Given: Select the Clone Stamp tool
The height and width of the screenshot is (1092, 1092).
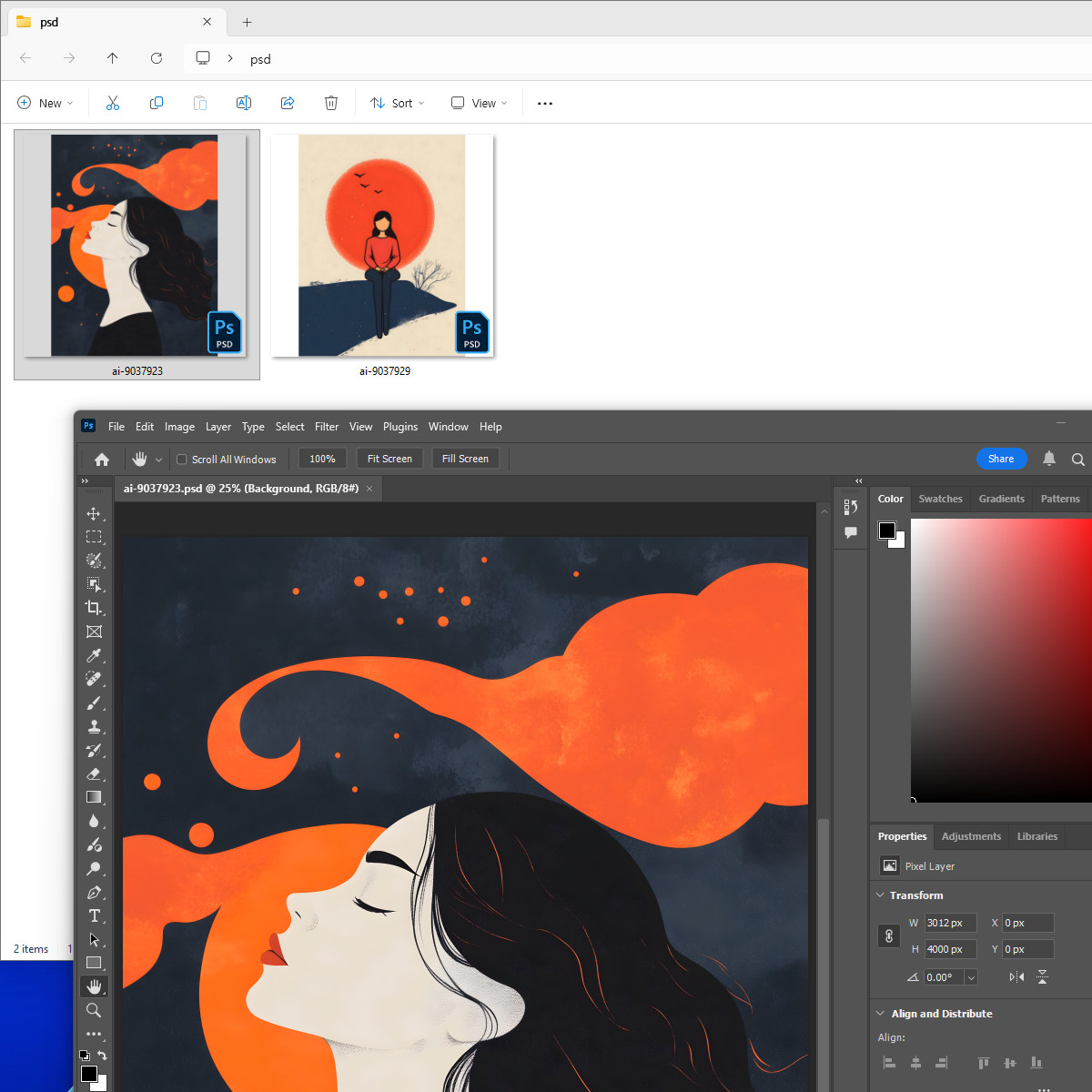Looking at the screenshot, I should pos(94,726).
